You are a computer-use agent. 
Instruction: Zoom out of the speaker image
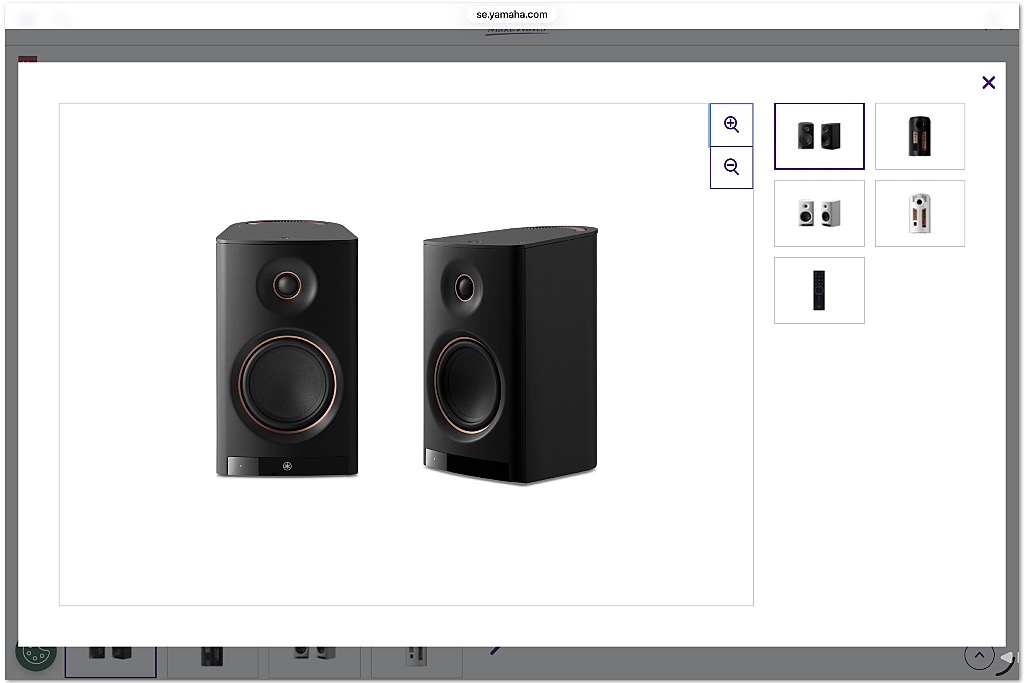[x=731, y=167]
